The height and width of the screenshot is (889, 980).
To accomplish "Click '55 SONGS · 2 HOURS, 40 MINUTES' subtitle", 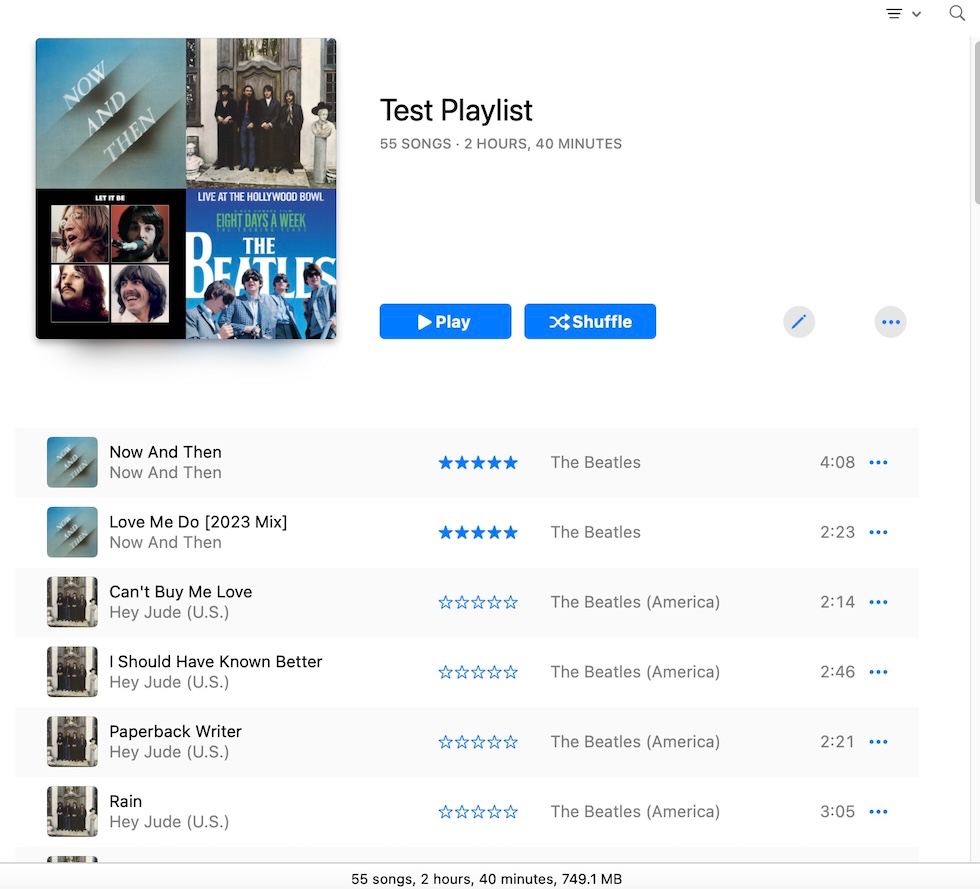I will pos(501,144).
